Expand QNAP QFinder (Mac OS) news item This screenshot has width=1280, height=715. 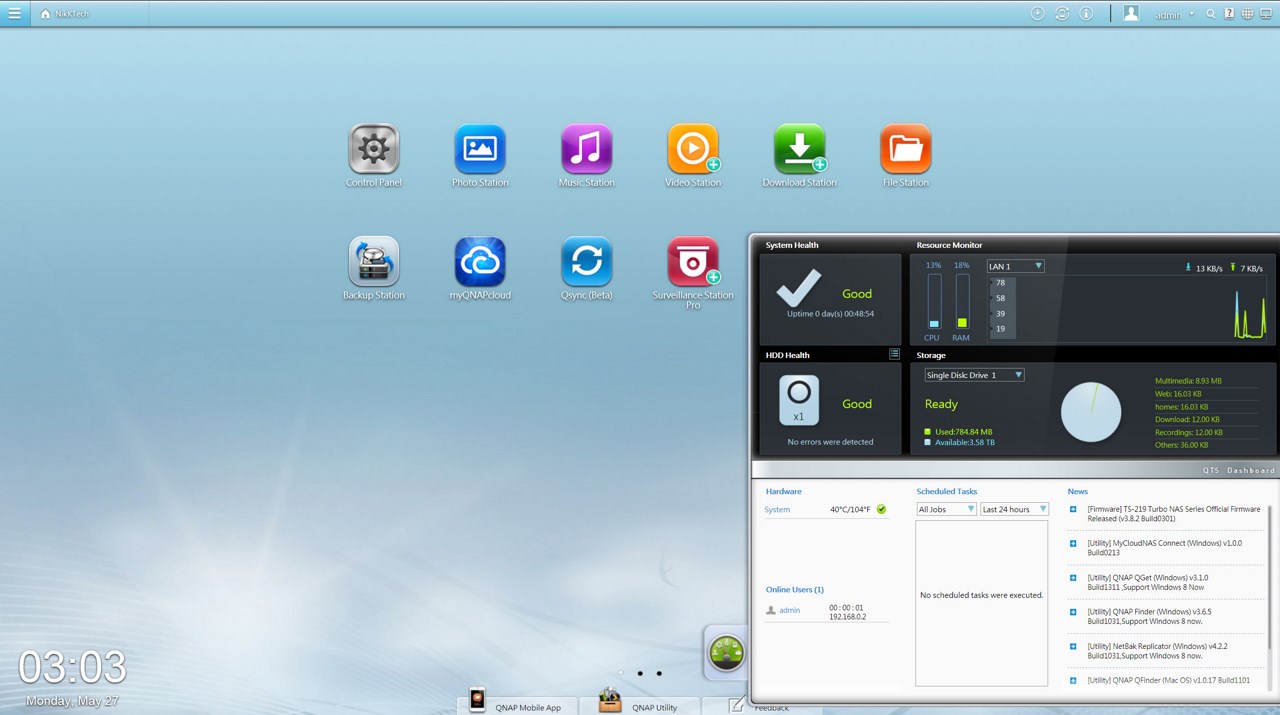[x=1073, y=680]
